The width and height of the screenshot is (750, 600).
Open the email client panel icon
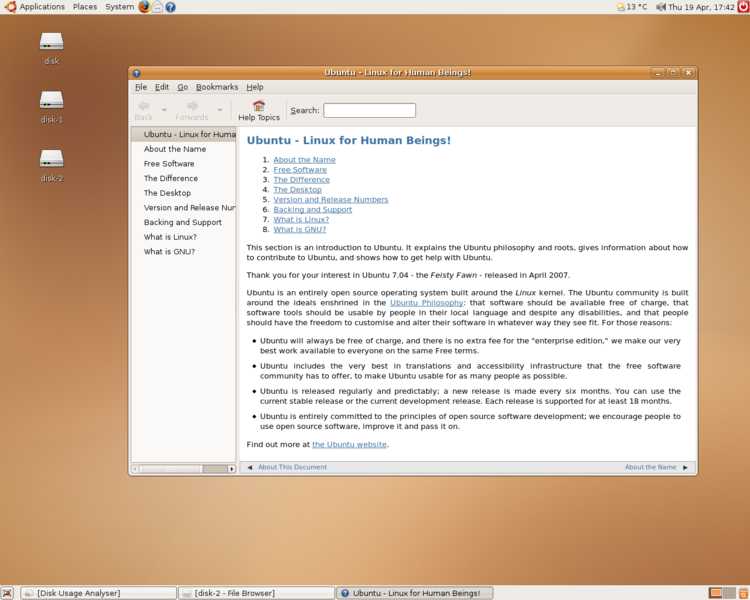coord(157,7)
